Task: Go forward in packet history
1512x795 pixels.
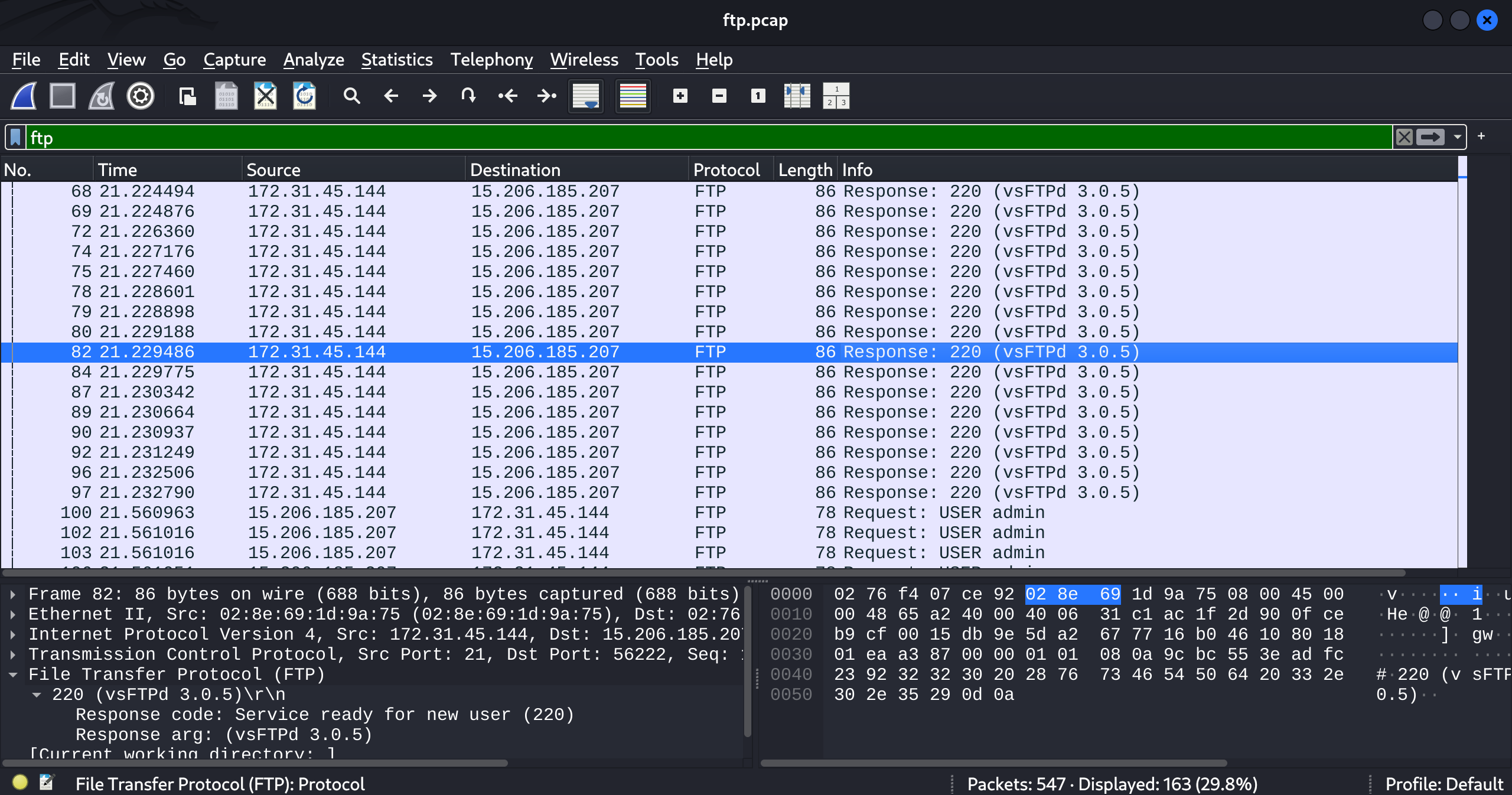Action: [430, 96]
